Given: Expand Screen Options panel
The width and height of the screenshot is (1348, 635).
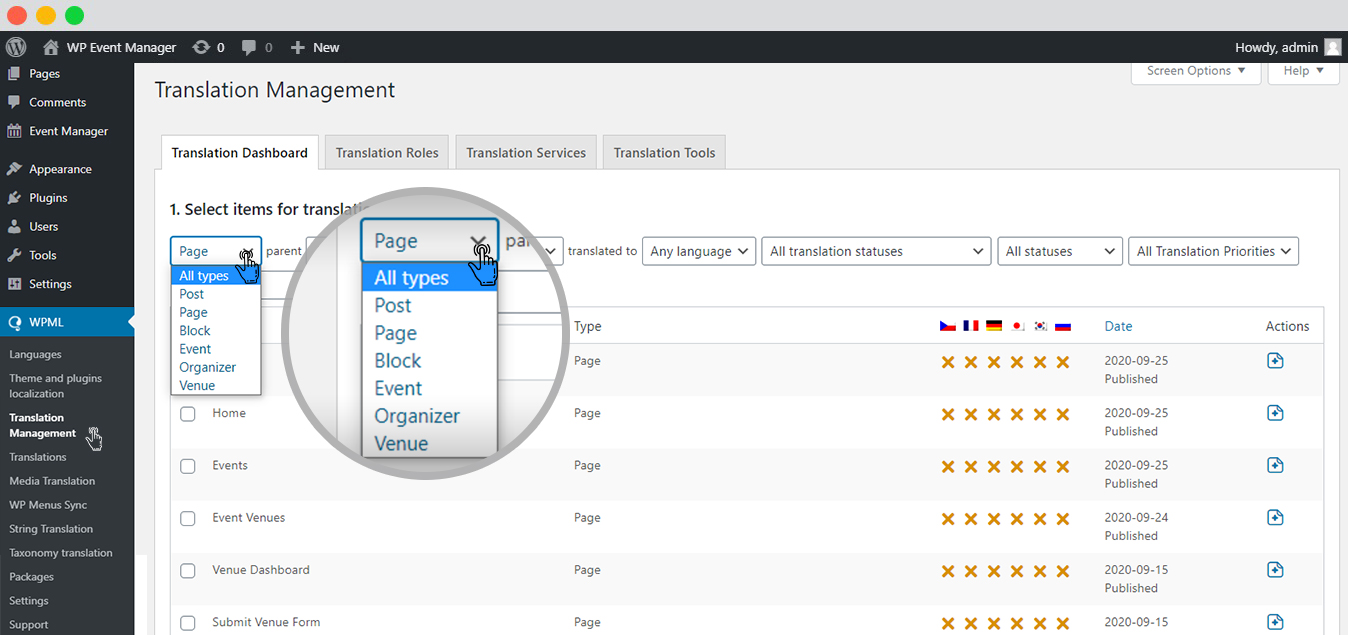Looking at the screenshot, I should point(1196,71).
